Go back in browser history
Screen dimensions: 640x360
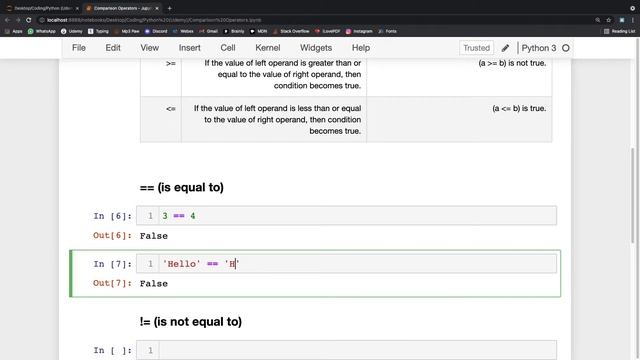coord(7,20)
